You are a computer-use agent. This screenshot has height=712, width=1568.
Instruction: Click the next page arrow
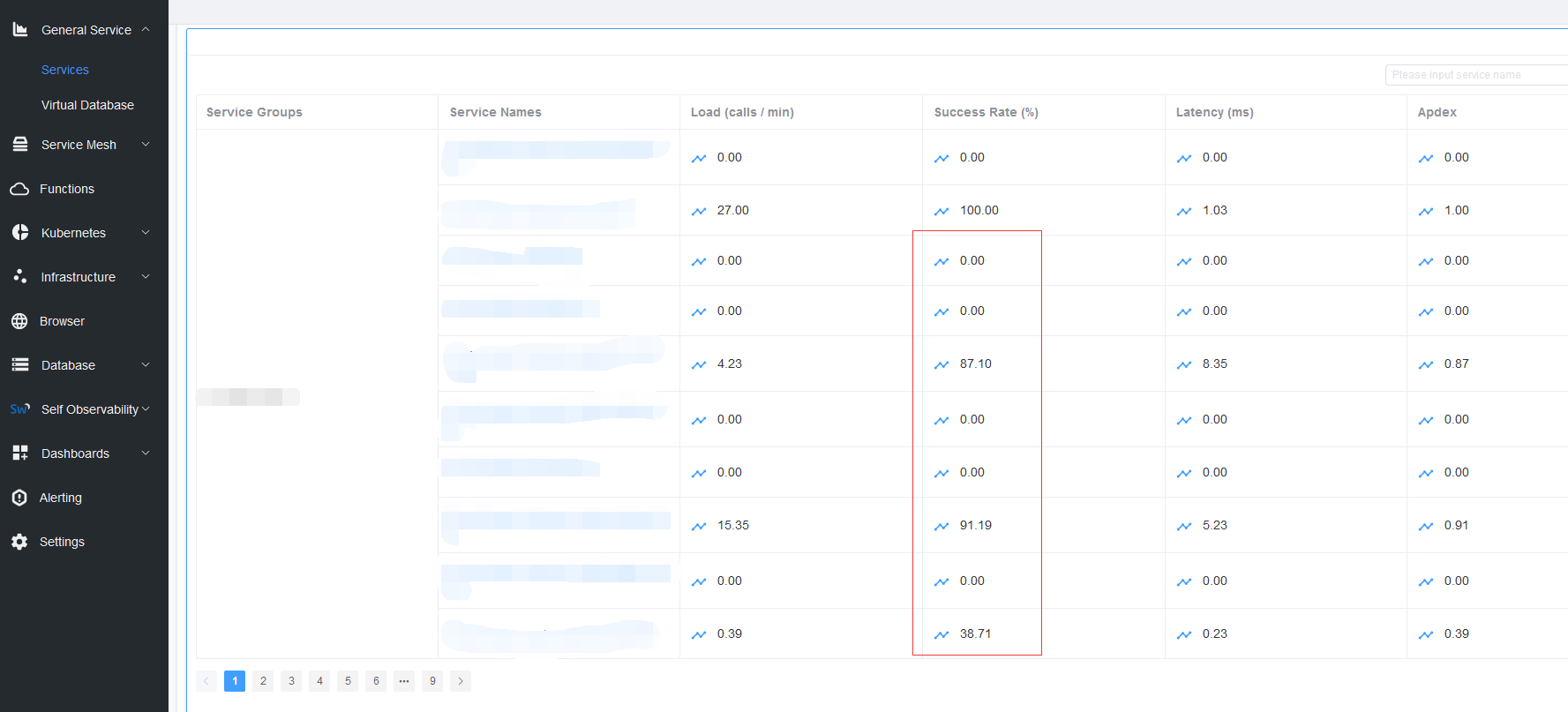(x=461, y=681)
